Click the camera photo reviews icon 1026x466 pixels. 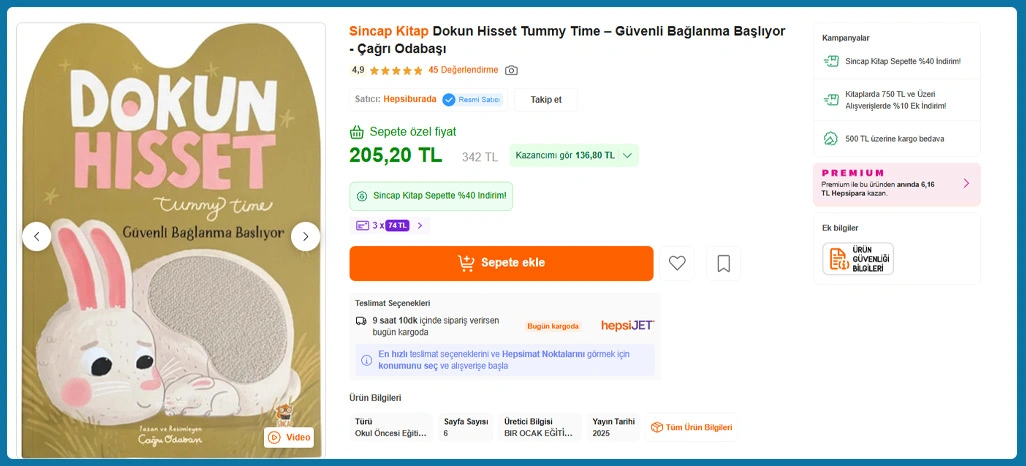tap(511, 70)
